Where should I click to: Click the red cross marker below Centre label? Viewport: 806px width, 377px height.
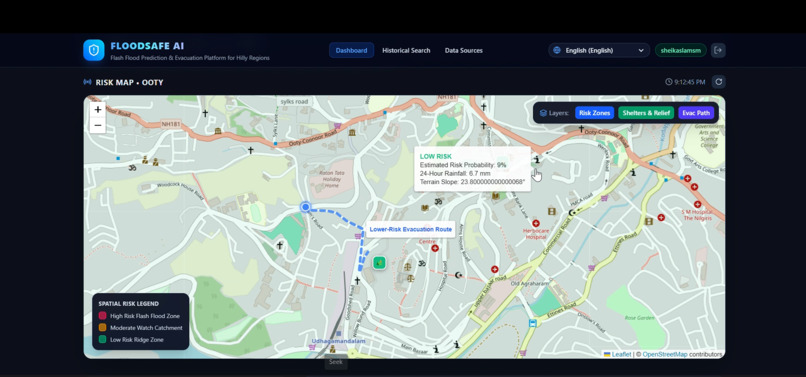(x=435, y=248)
